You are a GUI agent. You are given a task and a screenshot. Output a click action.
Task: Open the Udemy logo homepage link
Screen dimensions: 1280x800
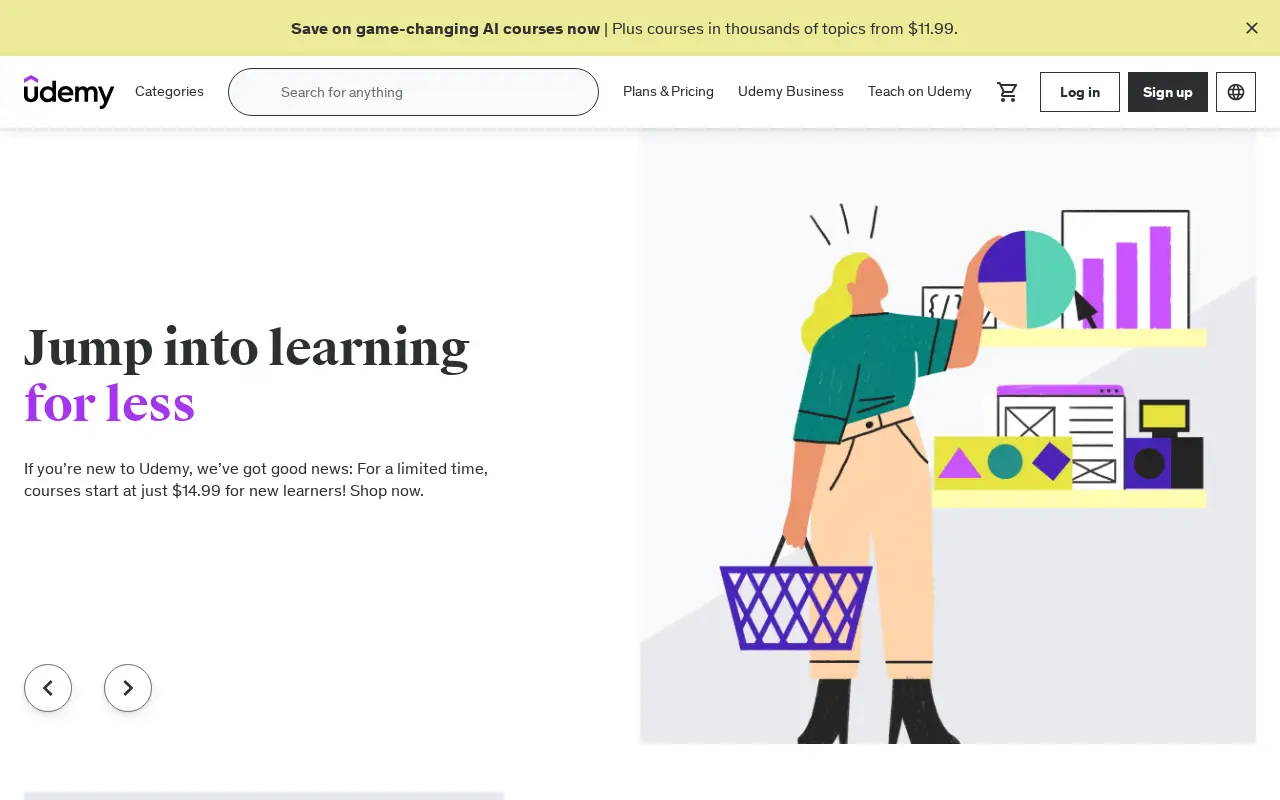coord(69,92)
